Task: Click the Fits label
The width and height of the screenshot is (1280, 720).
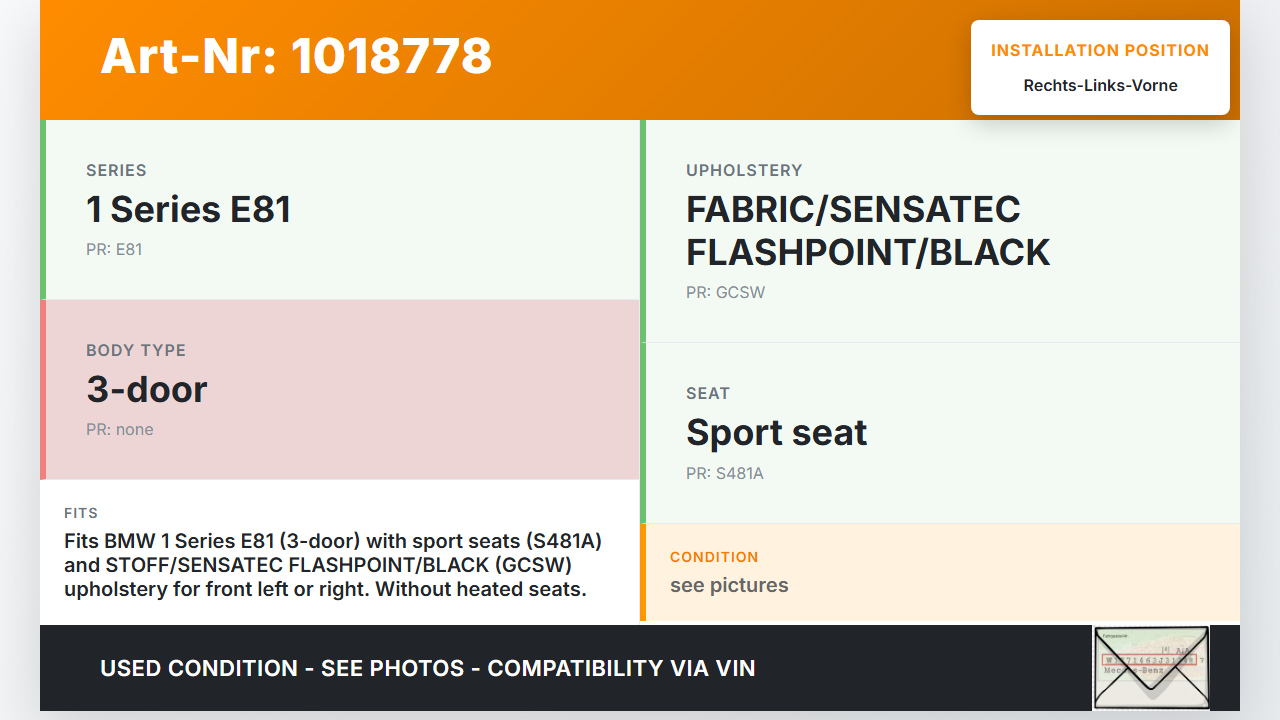Action: coord(81,513)
